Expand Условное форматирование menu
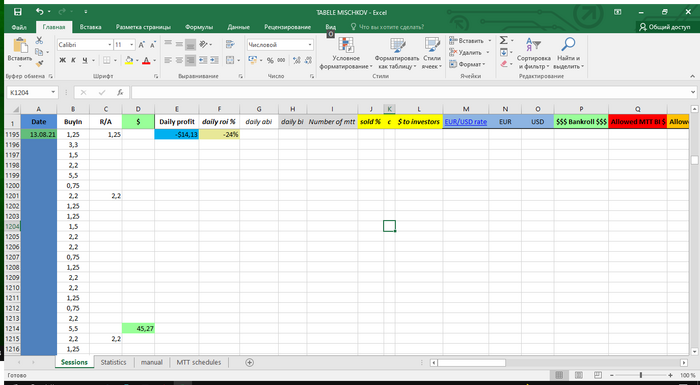 (x=346, y=54)
